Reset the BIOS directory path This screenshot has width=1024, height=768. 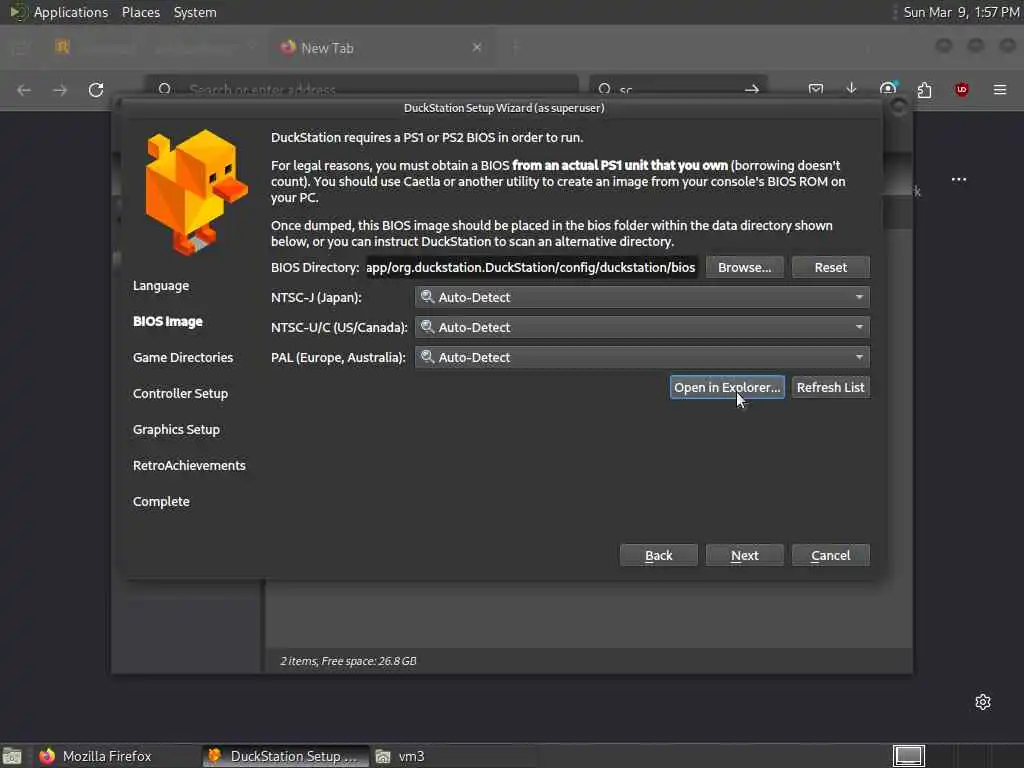(830, 267)
